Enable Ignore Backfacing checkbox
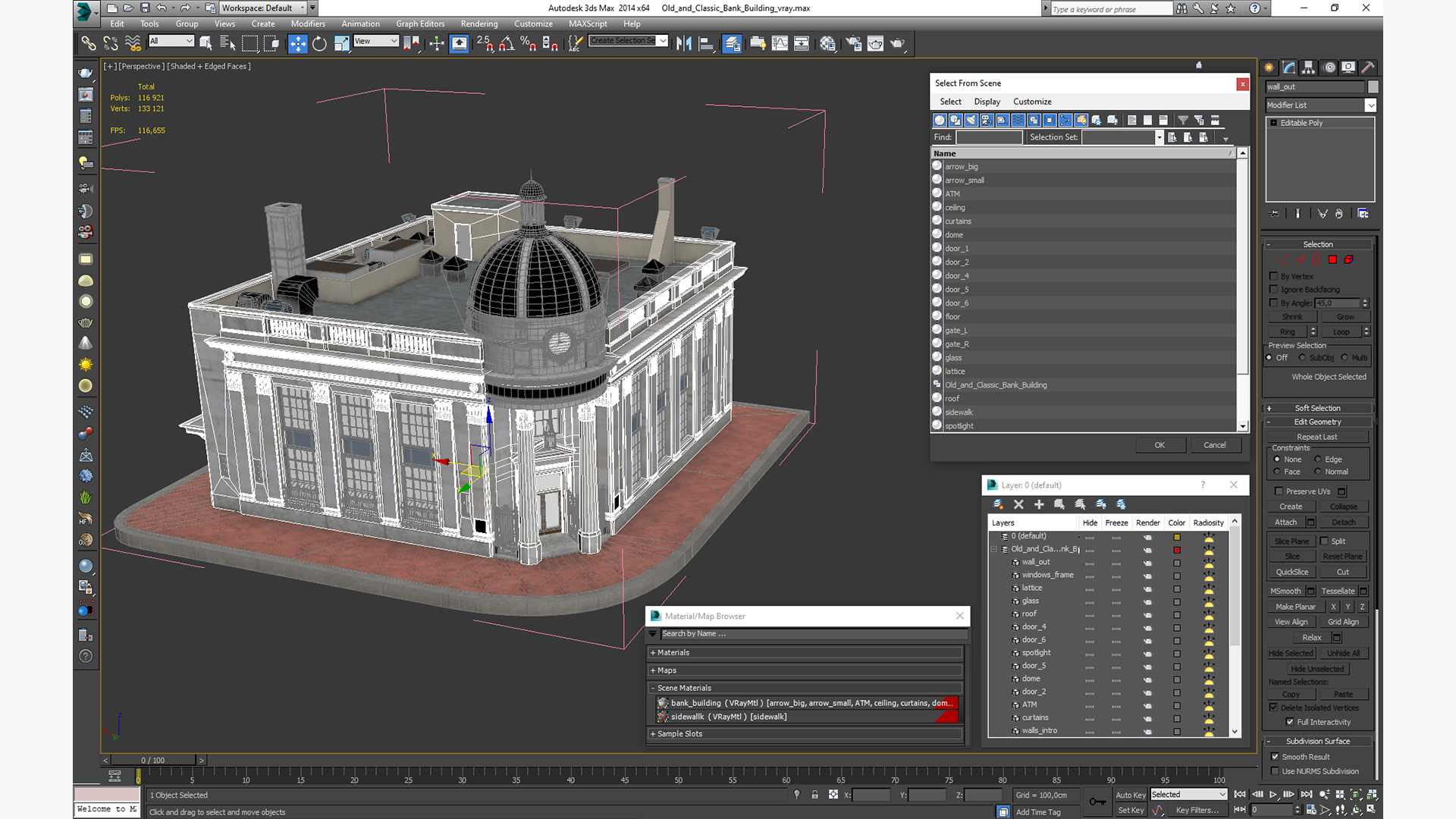The image size is (1456, 819). [1274, 289]
